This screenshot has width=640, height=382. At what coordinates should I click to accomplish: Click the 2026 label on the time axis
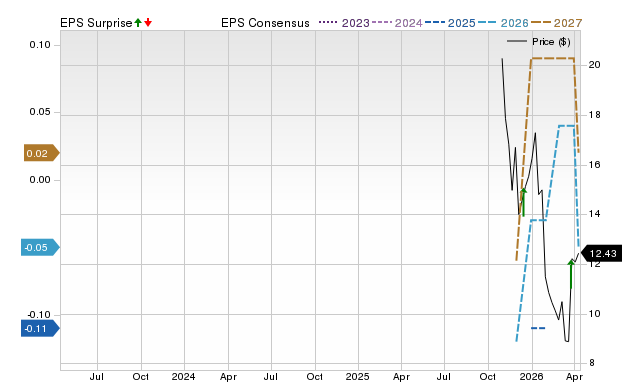pos(531,376)
